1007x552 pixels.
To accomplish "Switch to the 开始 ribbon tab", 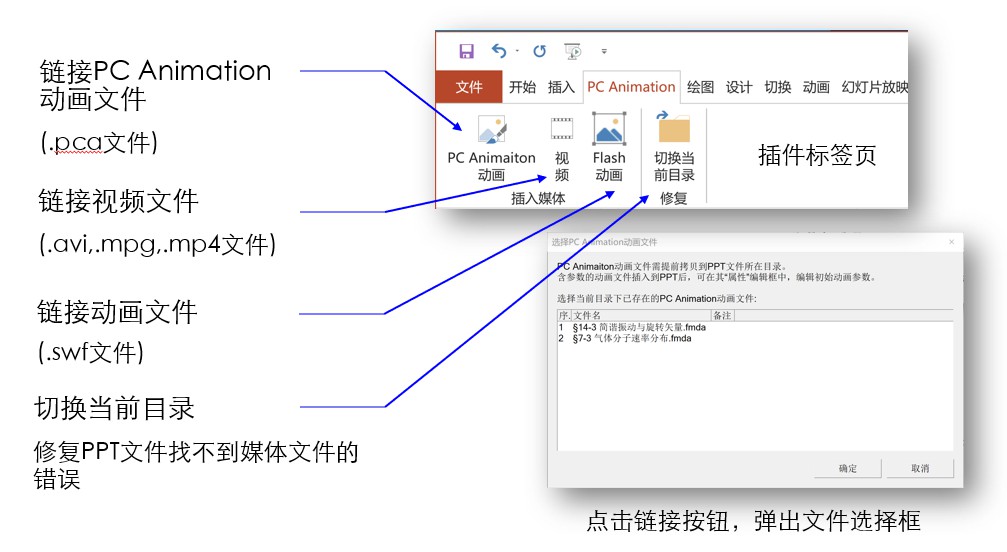I will [x=522, y=87].
